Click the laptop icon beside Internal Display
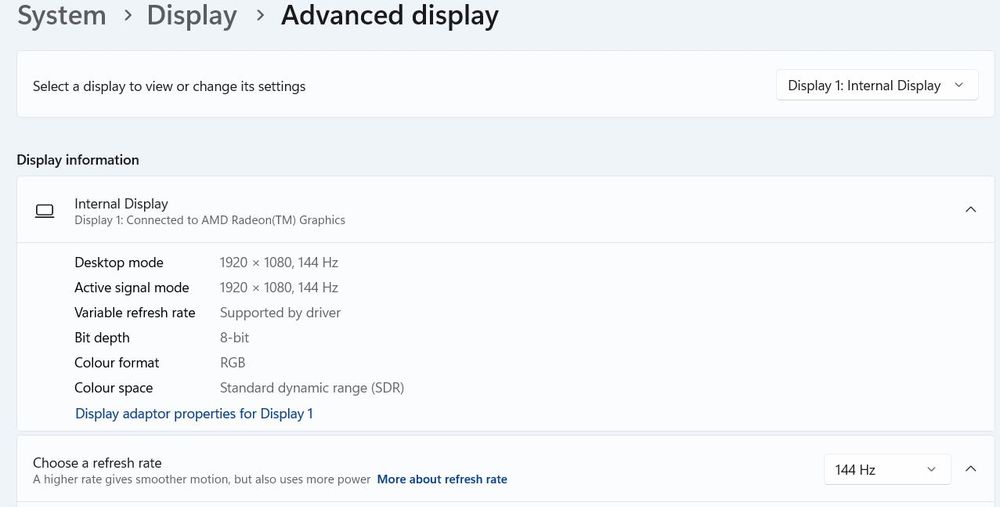 [44, 211]
